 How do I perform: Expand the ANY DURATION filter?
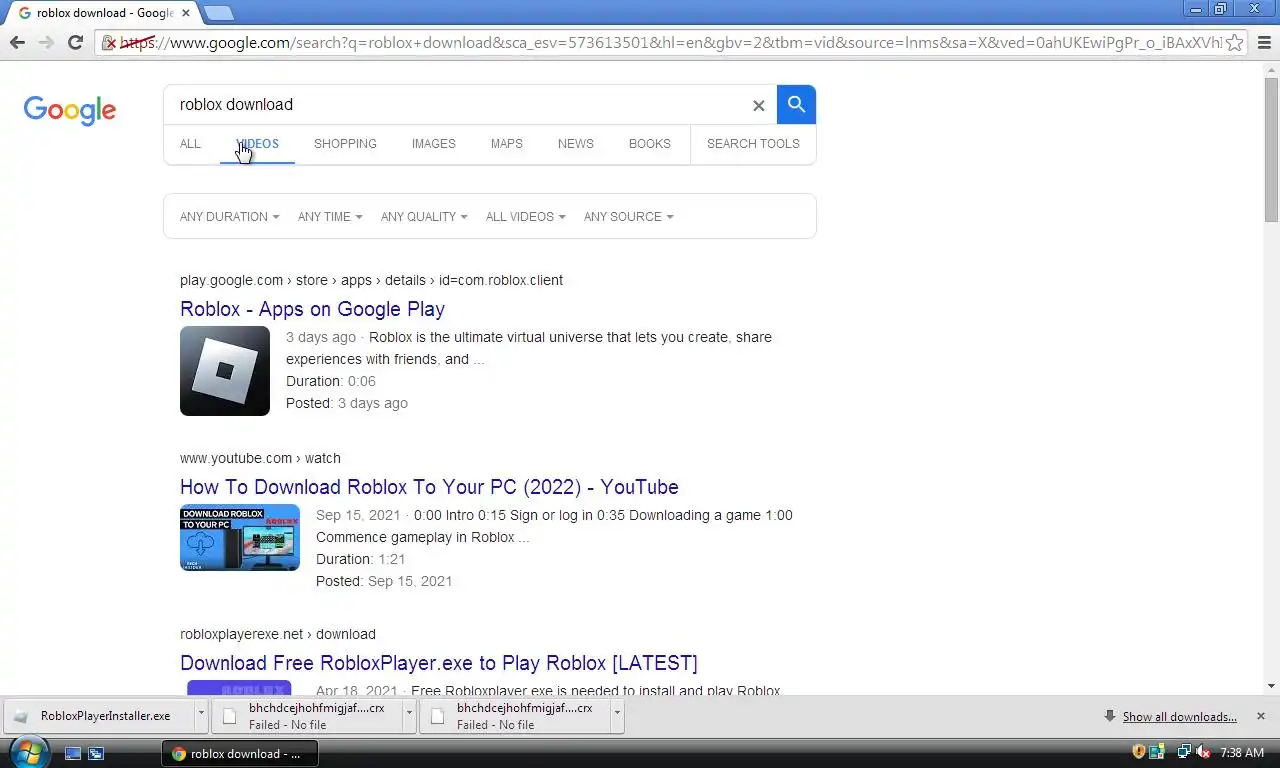[x=229, y=217]
